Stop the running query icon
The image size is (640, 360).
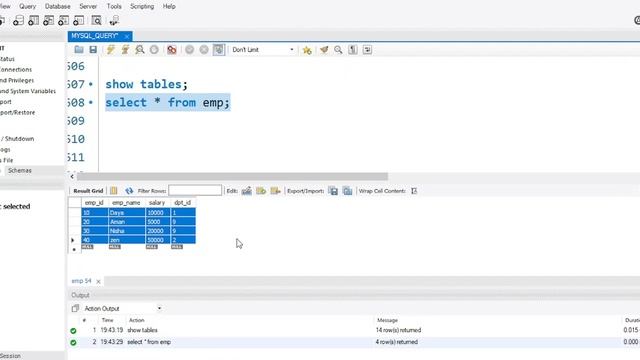pyautogui.click(x=154, y=50)
